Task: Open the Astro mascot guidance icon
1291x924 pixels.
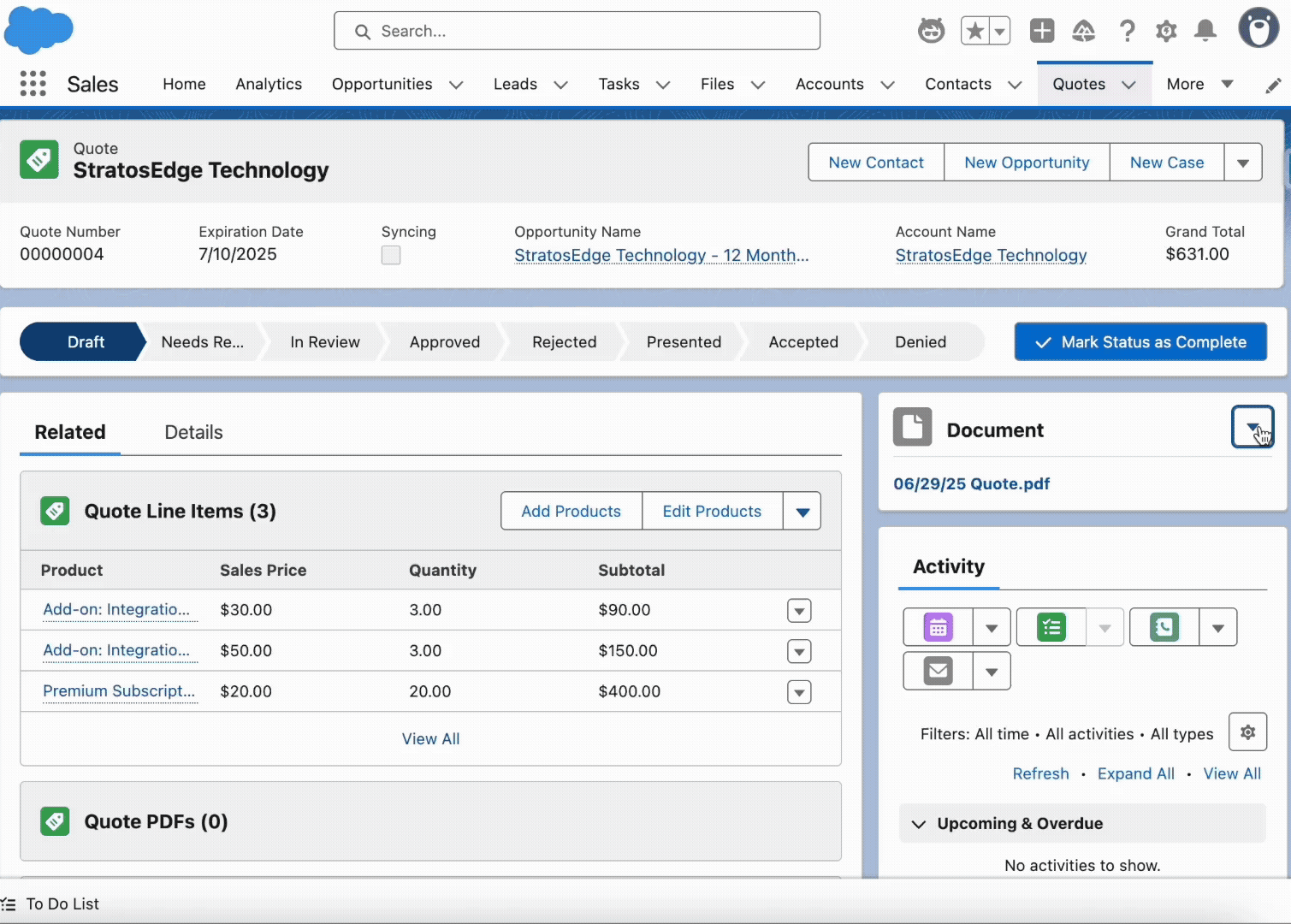Action: (931, 32)
